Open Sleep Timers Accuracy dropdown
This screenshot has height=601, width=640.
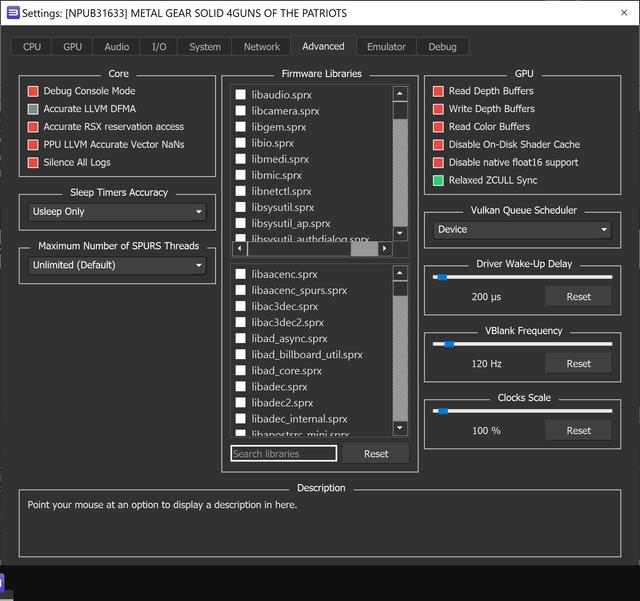(x=117, y=212)
